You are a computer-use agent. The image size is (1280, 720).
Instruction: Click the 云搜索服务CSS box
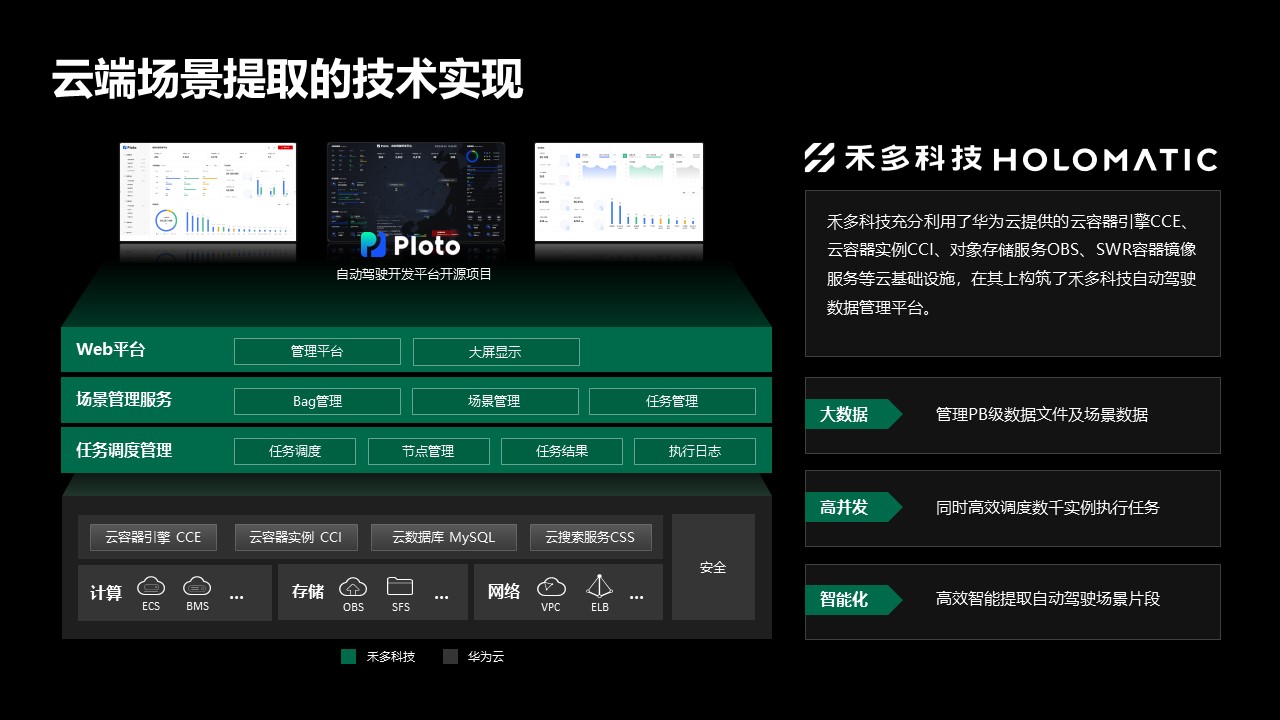(x=590, y=537)
